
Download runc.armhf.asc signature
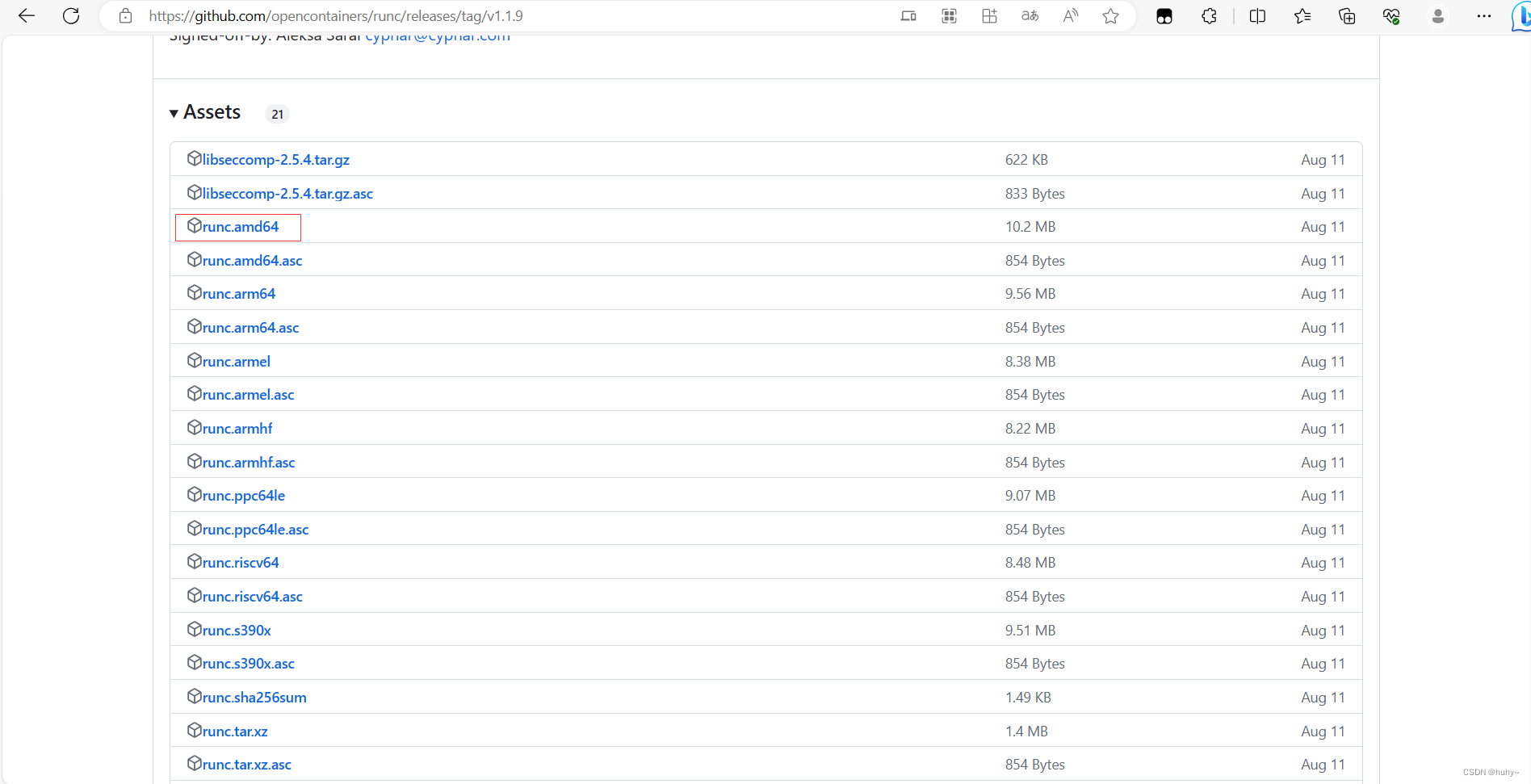[x=249, y=463]
